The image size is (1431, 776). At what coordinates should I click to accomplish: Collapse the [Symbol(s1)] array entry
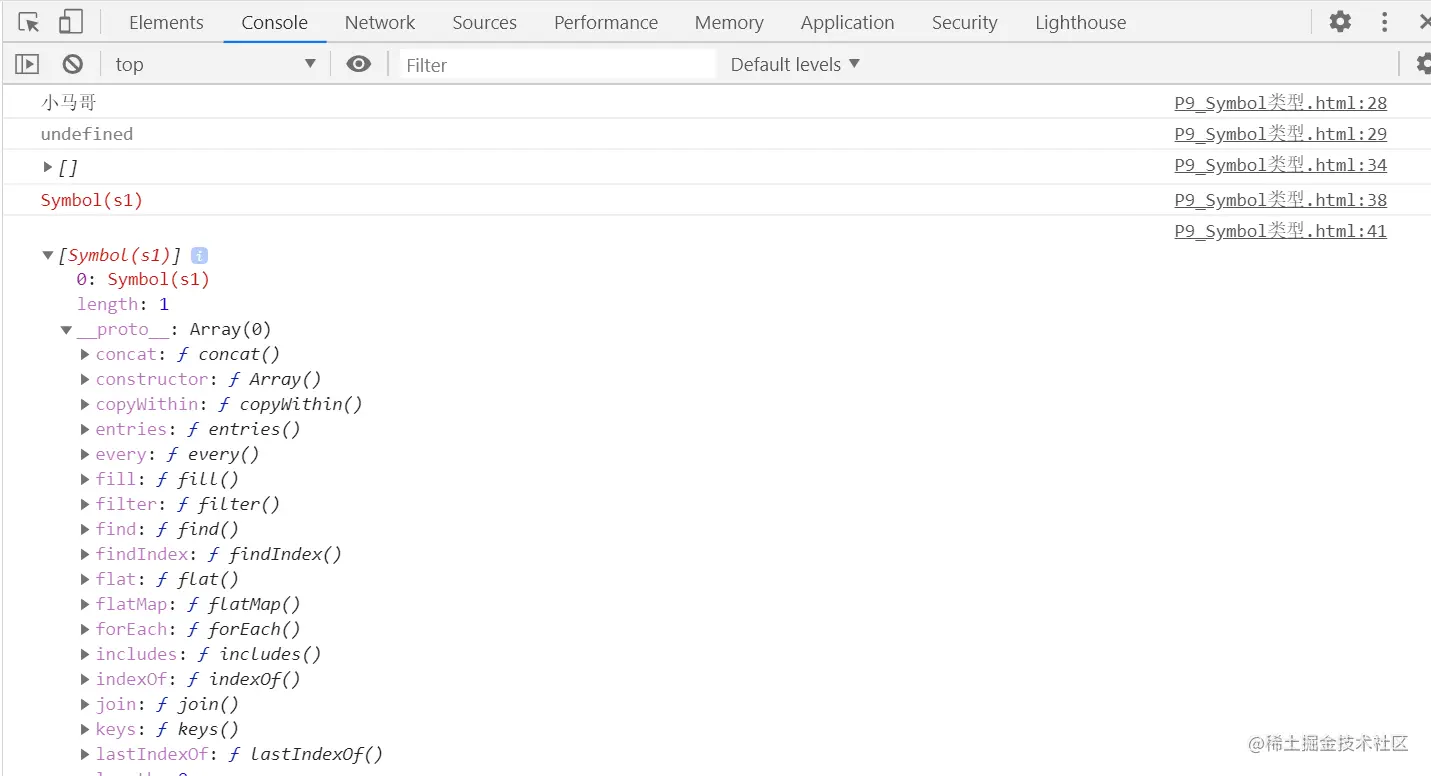point(48,256)
